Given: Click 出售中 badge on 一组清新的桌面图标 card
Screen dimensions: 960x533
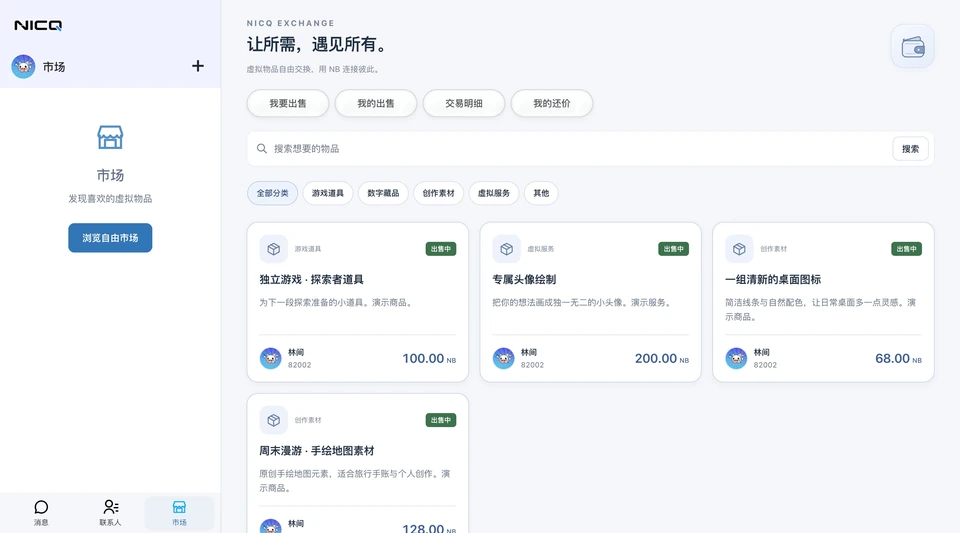Looking at the screenshot, I should [x=906, y=249].
